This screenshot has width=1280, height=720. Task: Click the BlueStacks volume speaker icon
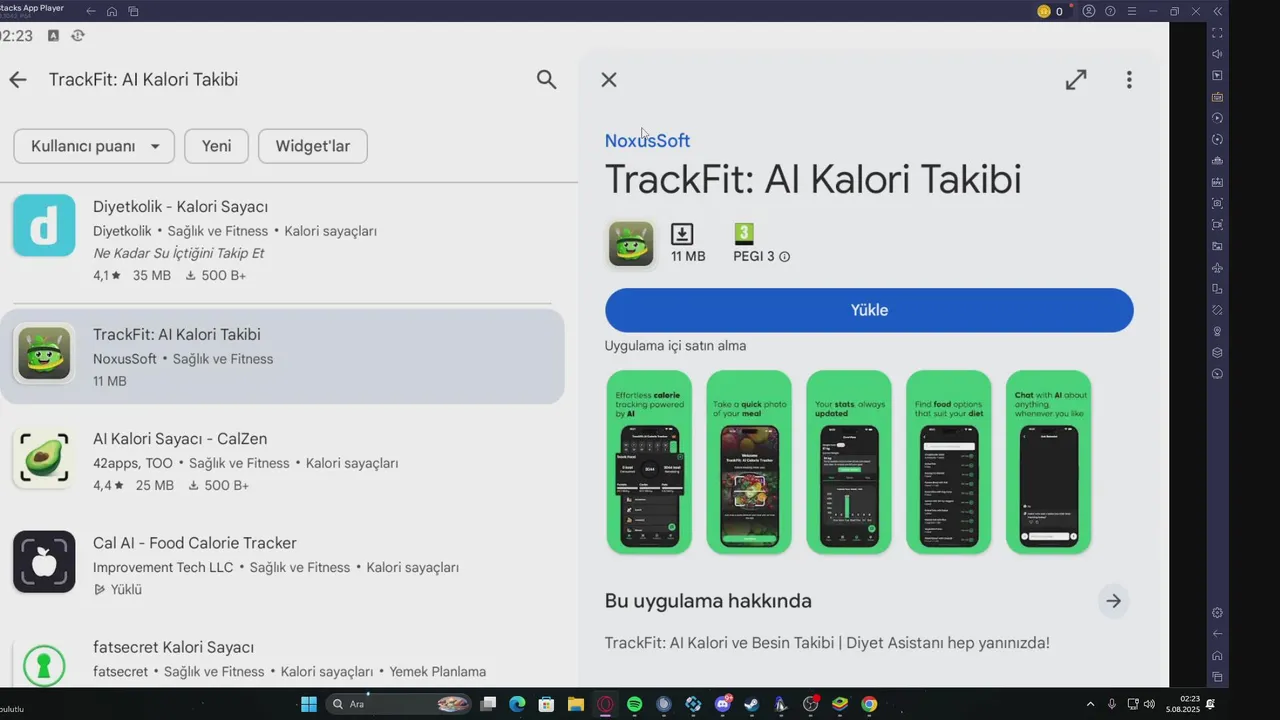tap(1217, 54)
